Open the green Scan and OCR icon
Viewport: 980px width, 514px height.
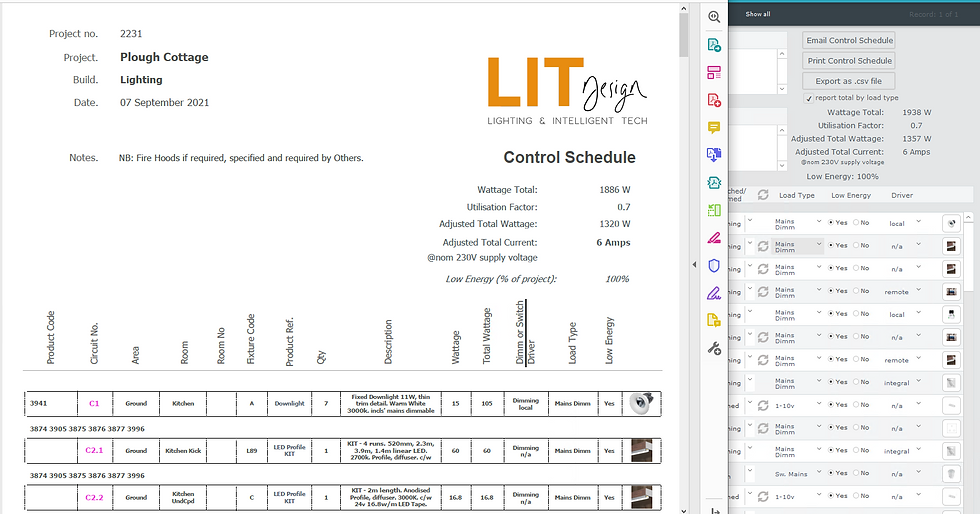[x=714, y=211]
